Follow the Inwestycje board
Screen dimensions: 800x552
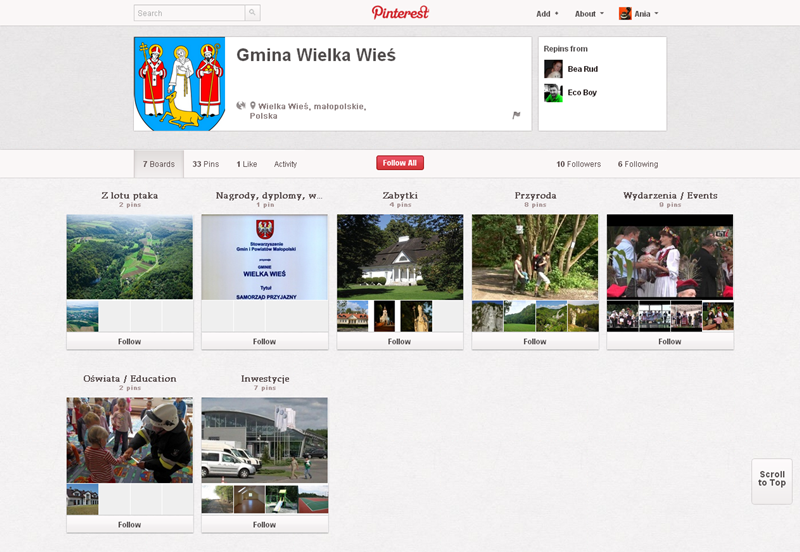(264, 524)
